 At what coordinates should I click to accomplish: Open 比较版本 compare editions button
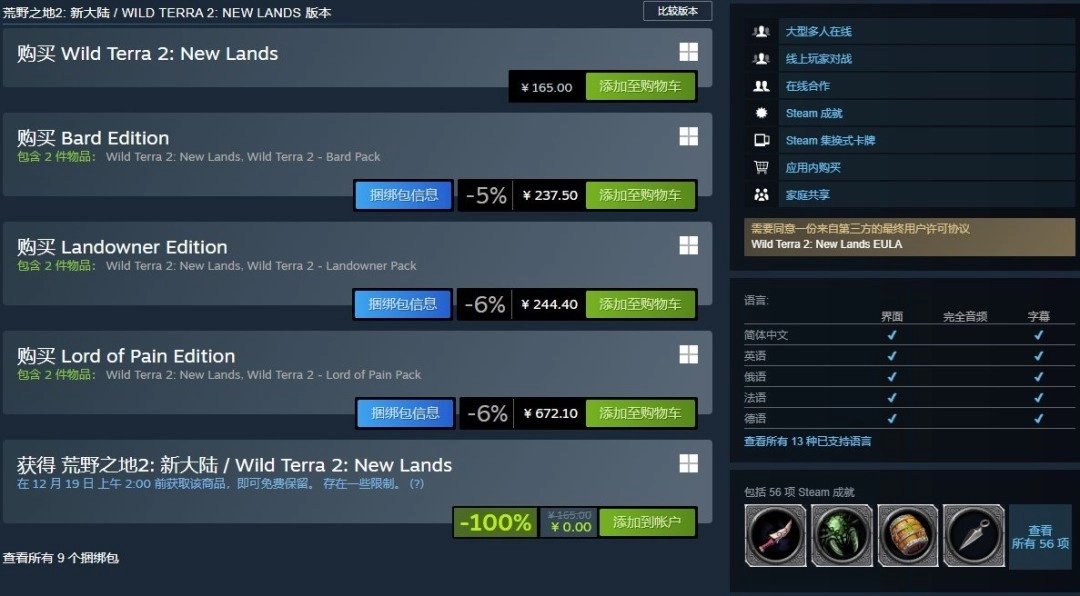[678, 11]
